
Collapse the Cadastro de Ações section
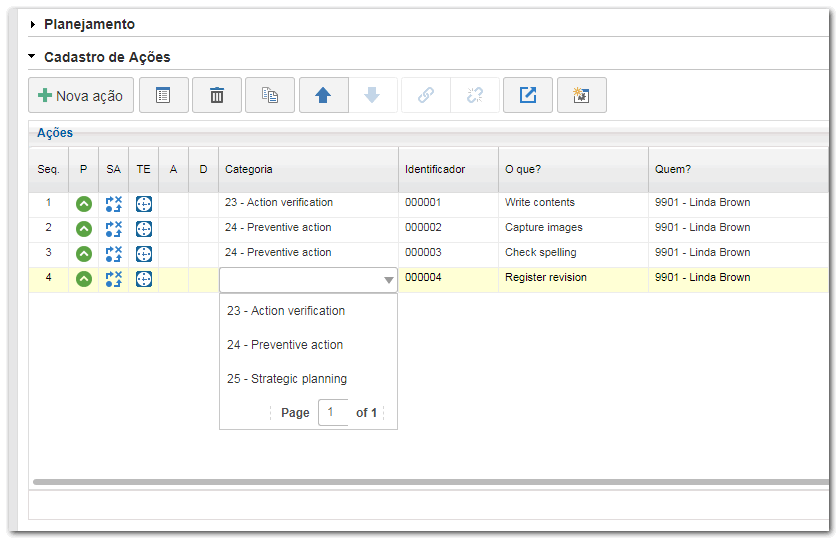[x=32, y=56]
